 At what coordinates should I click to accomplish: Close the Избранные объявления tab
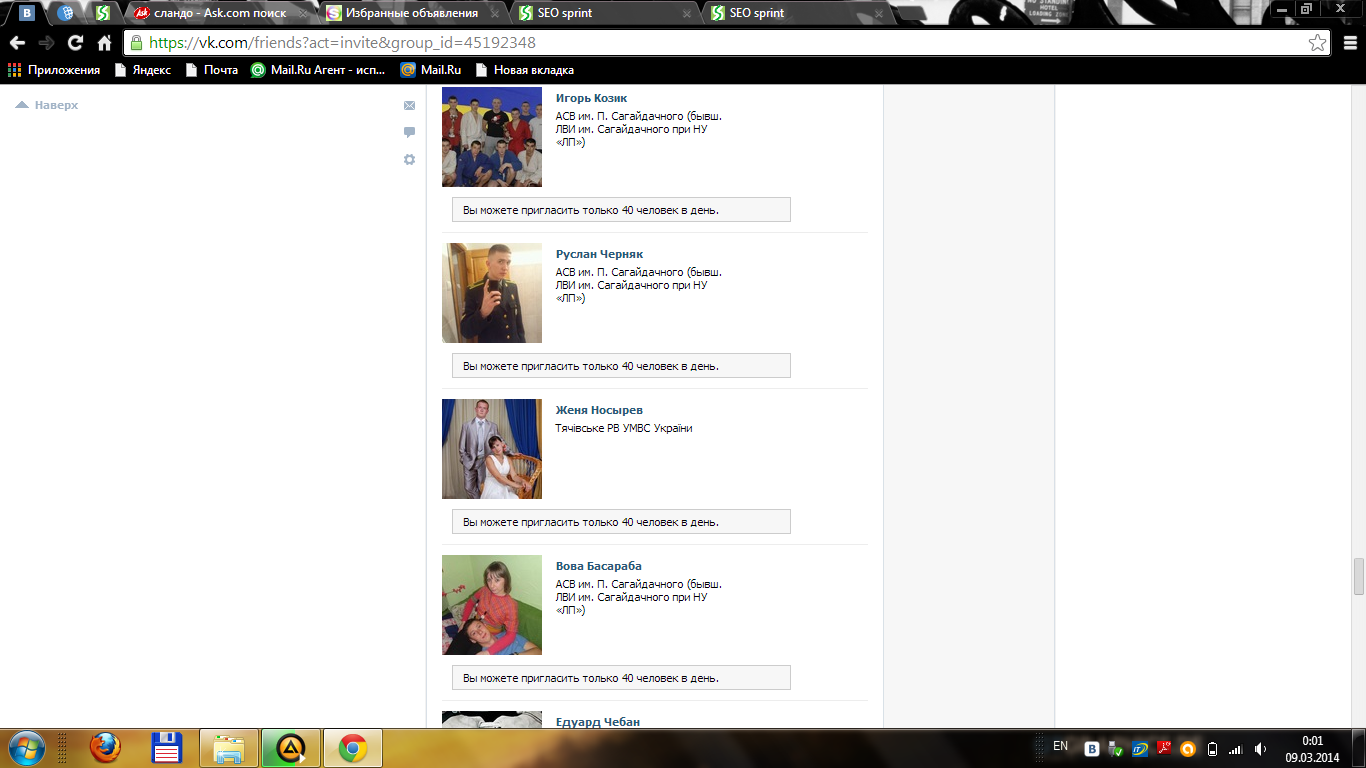point(494,14)
